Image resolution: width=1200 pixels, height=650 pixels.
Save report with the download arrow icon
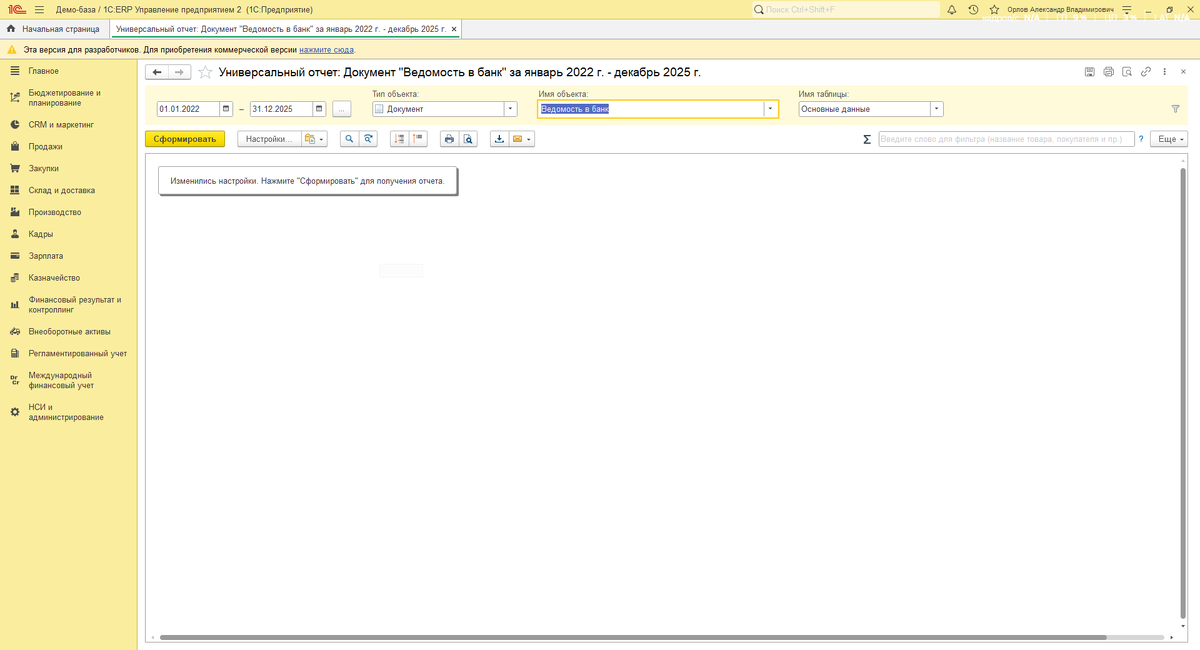(499, 139)
